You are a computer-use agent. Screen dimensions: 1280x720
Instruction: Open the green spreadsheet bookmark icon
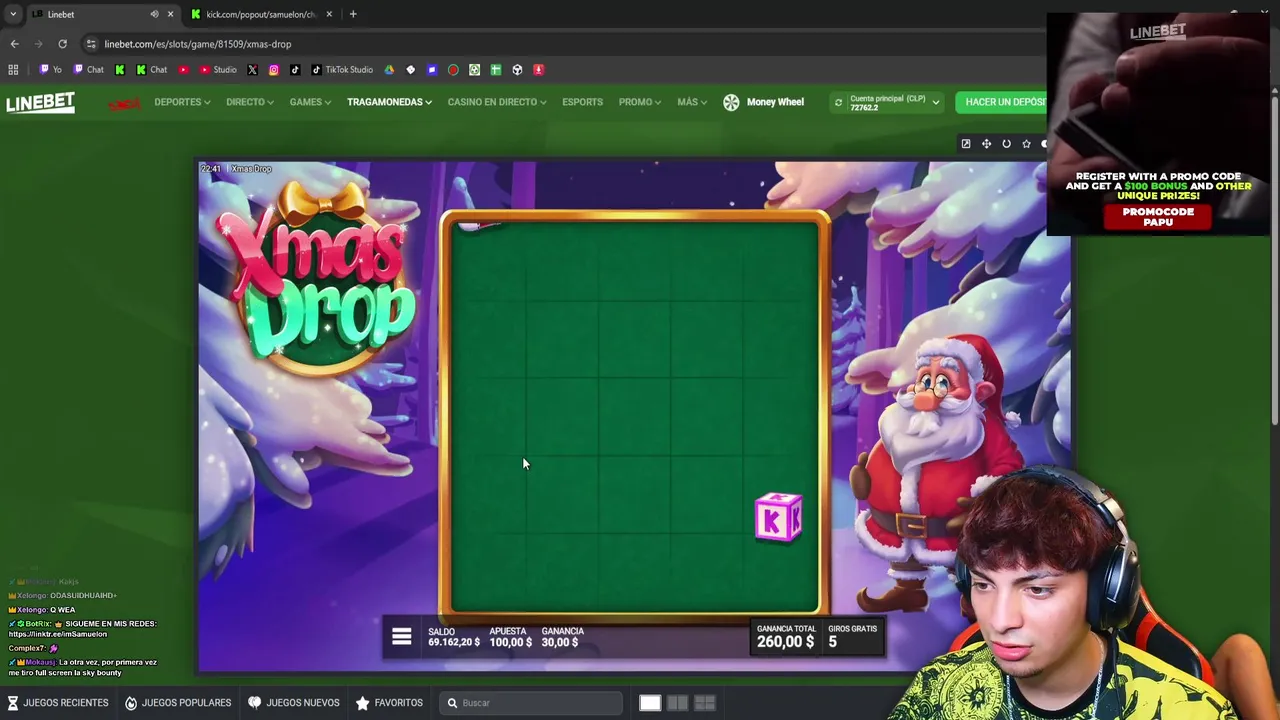tap(495, 70)
